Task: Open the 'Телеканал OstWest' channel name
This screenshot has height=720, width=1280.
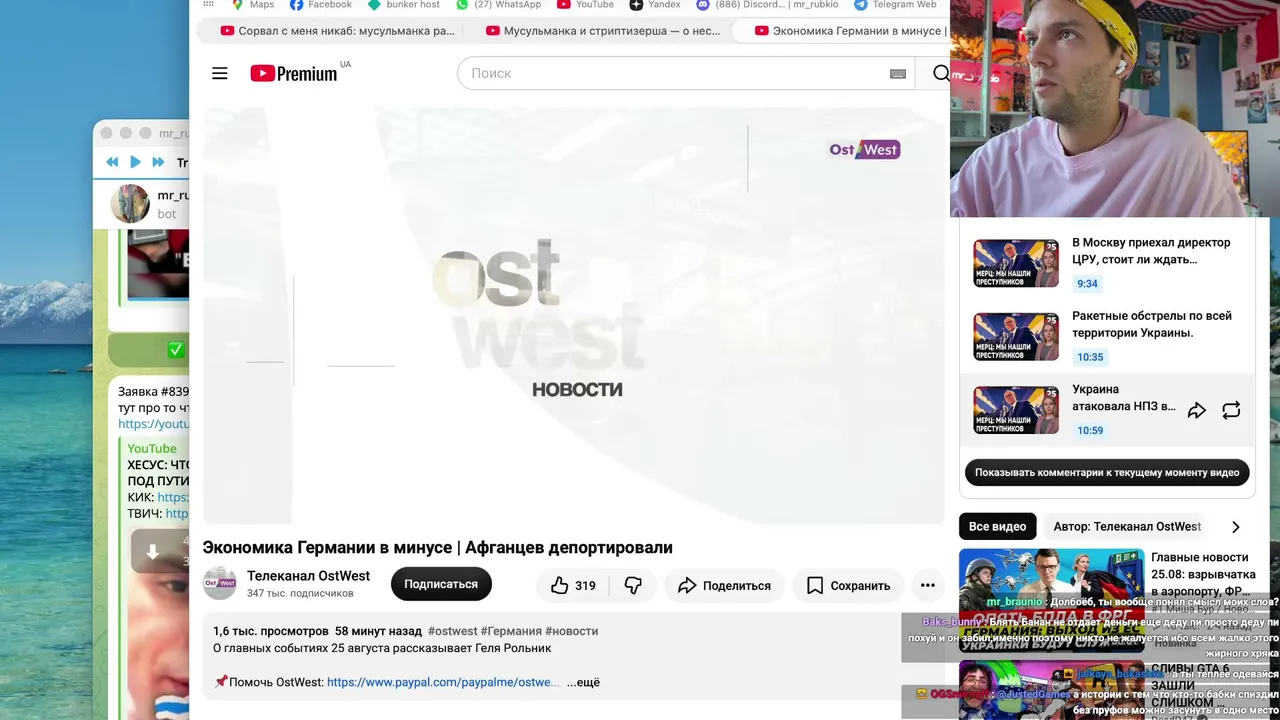Action: pos(308,576)
